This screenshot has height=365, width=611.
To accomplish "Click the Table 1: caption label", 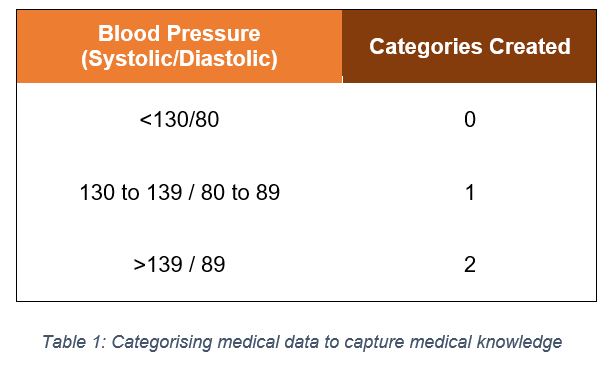I will tap(74, 342).
